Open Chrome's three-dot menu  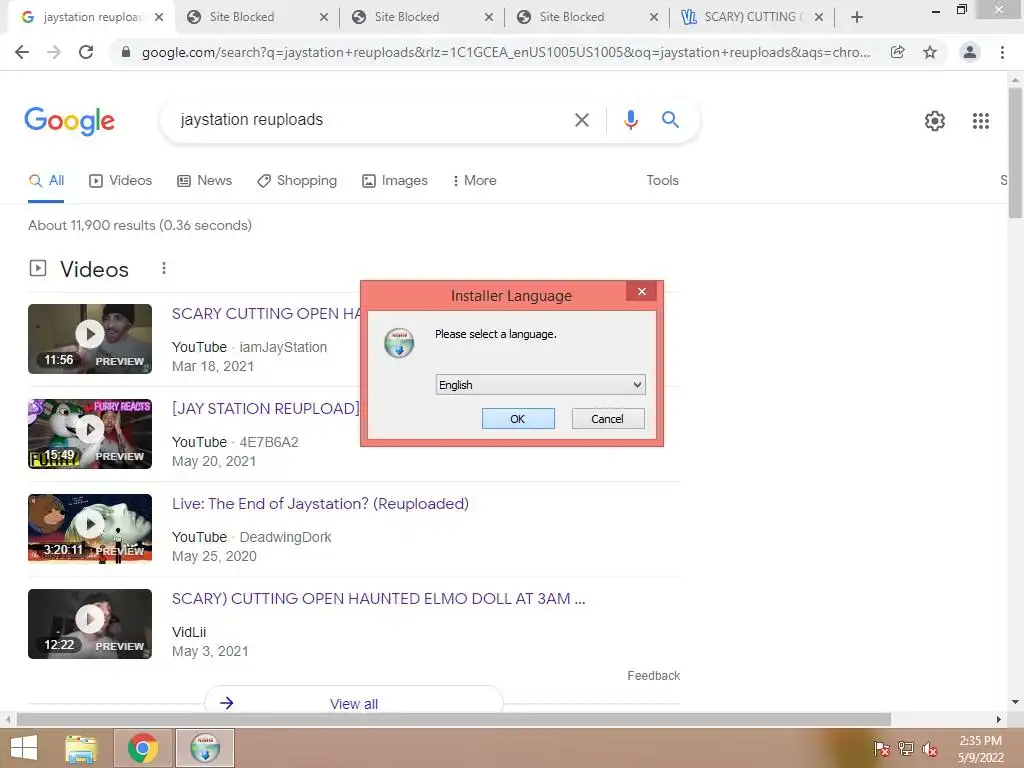click(1002, 52)
